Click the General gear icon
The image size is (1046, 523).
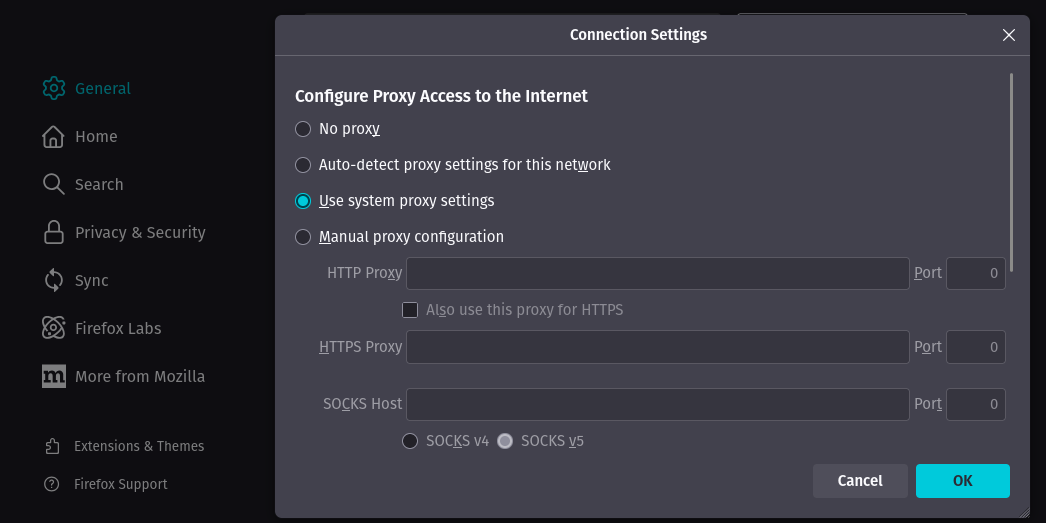coord(54,88)
